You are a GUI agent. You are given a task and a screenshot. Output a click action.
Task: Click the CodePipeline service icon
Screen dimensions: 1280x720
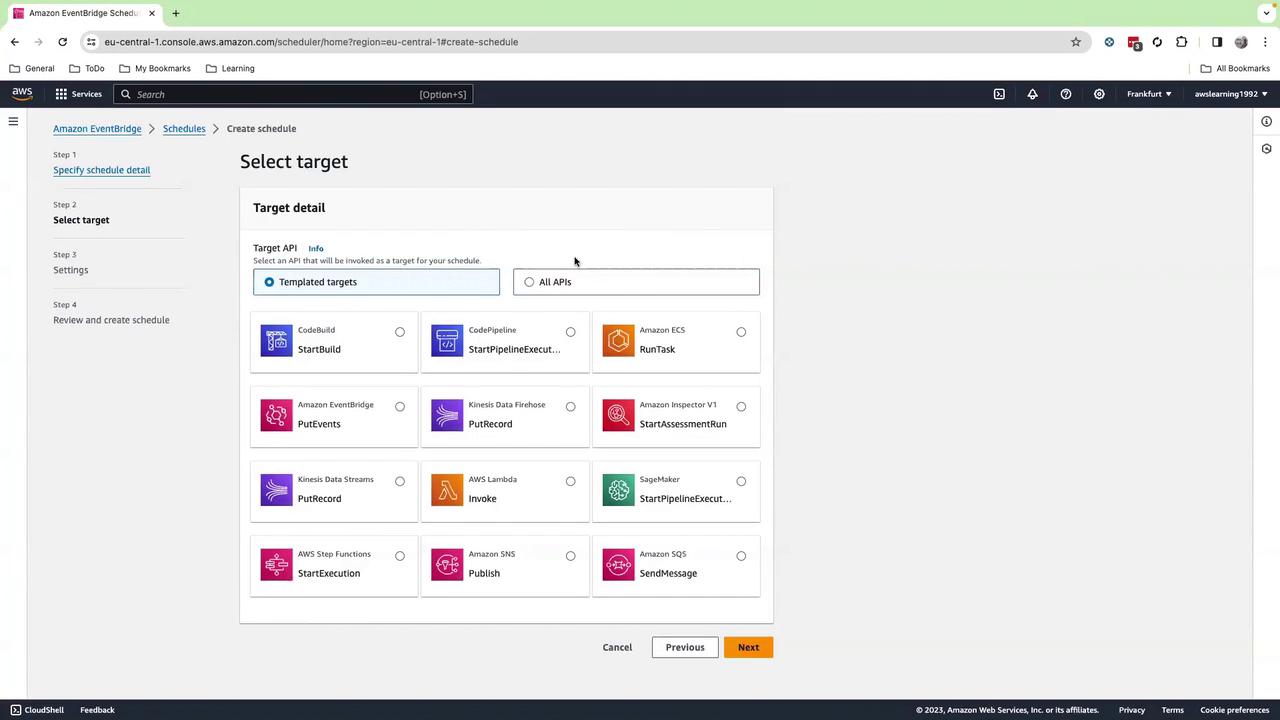447,340
